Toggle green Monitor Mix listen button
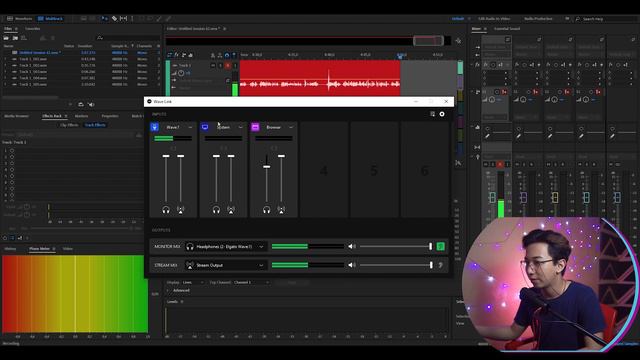Image resolution: width=640 pixels, height=360 pixels. pos(440,247)
